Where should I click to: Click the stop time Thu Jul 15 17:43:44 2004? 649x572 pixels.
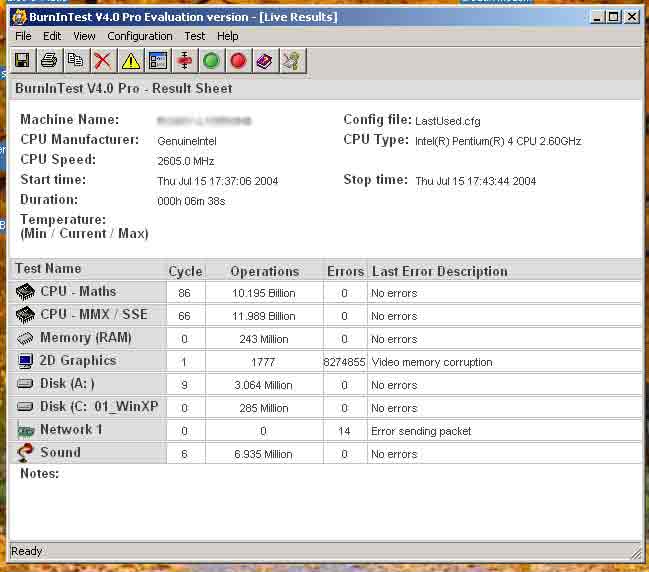(476, 181)
